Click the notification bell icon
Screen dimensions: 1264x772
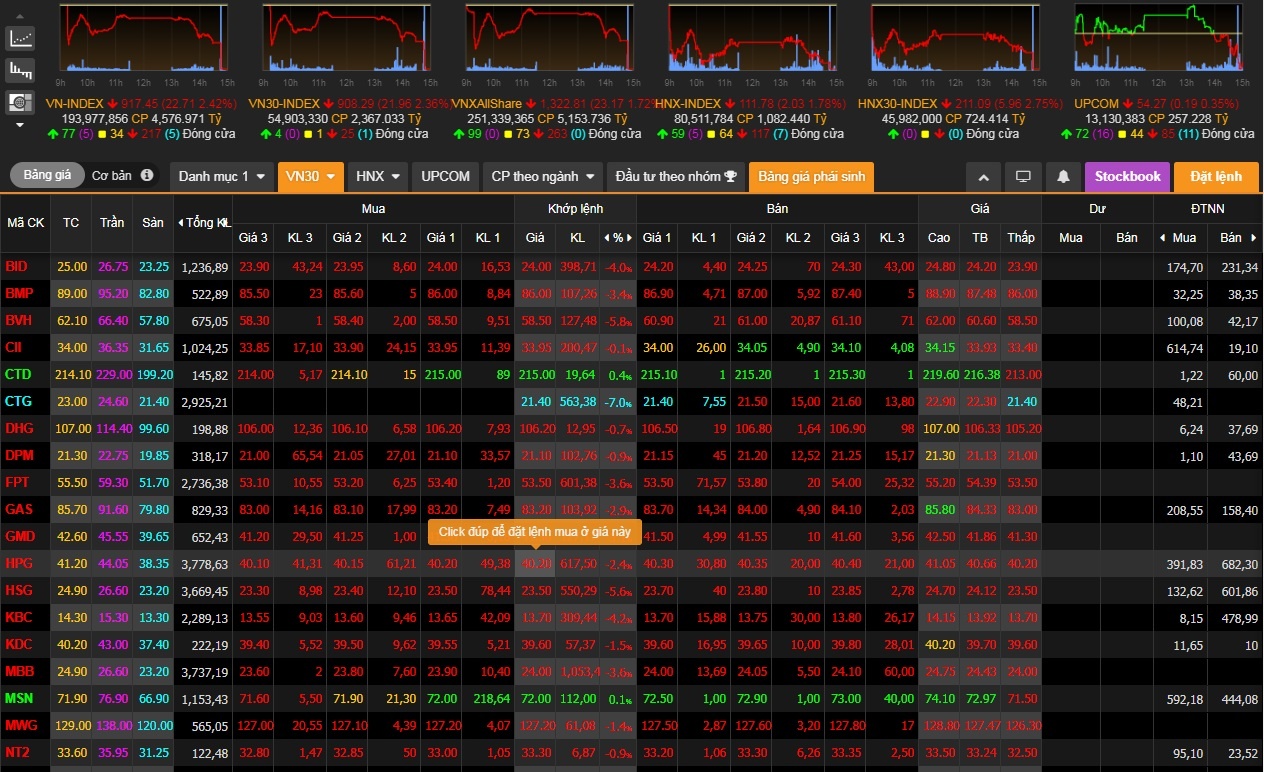(x=1063, y=177)
